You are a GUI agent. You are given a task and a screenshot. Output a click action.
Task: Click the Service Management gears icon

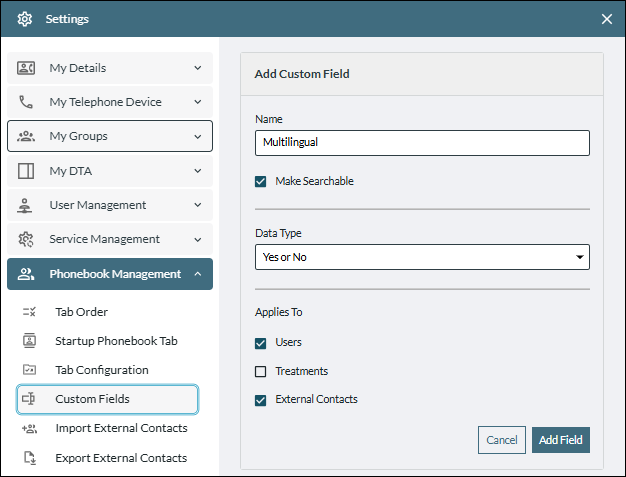pyautogui.click(x=26, y=239)
